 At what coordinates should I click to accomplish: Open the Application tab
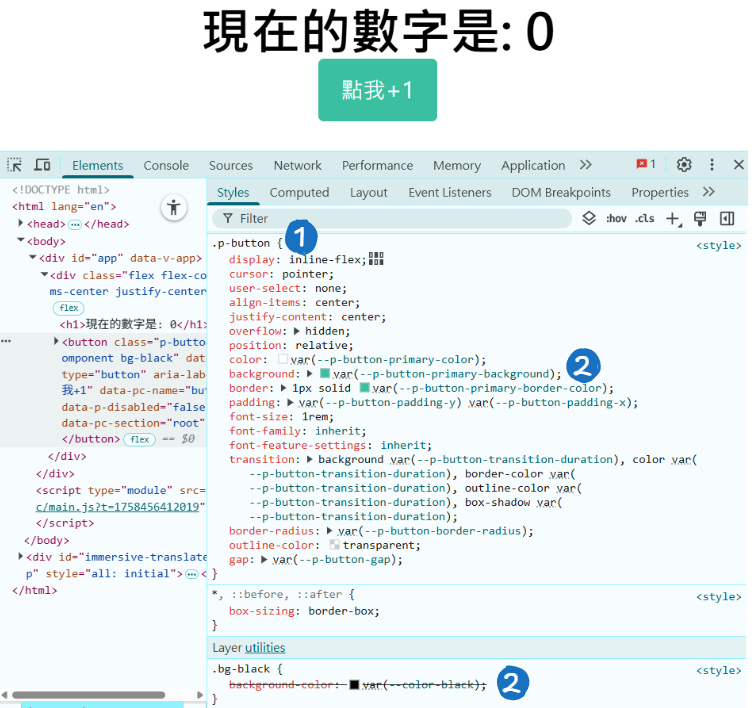tap(533, 165)
